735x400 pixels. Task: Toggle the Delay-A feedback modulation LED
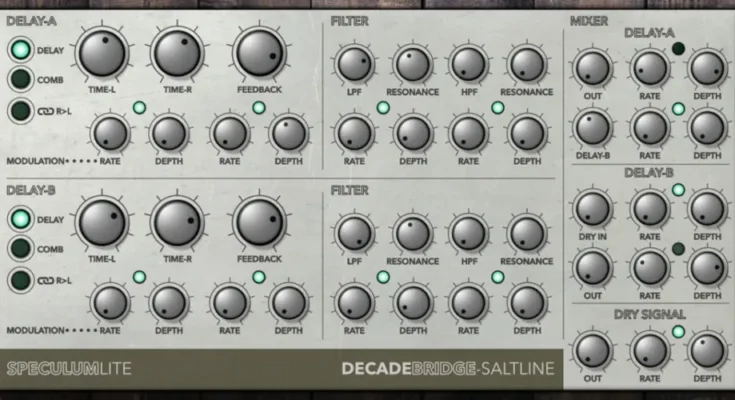pyautogui.click(x=259, y=108)
